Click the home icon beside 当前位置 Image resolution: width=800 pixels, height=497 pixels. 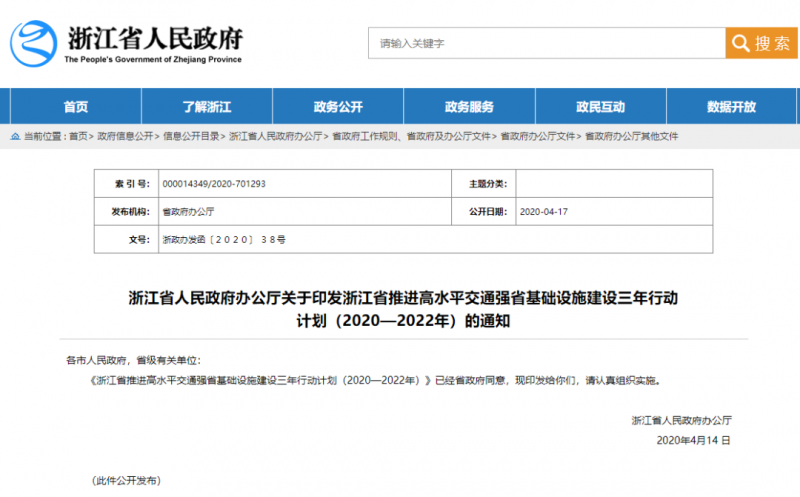pyautogui.click(x=14, y=136)
